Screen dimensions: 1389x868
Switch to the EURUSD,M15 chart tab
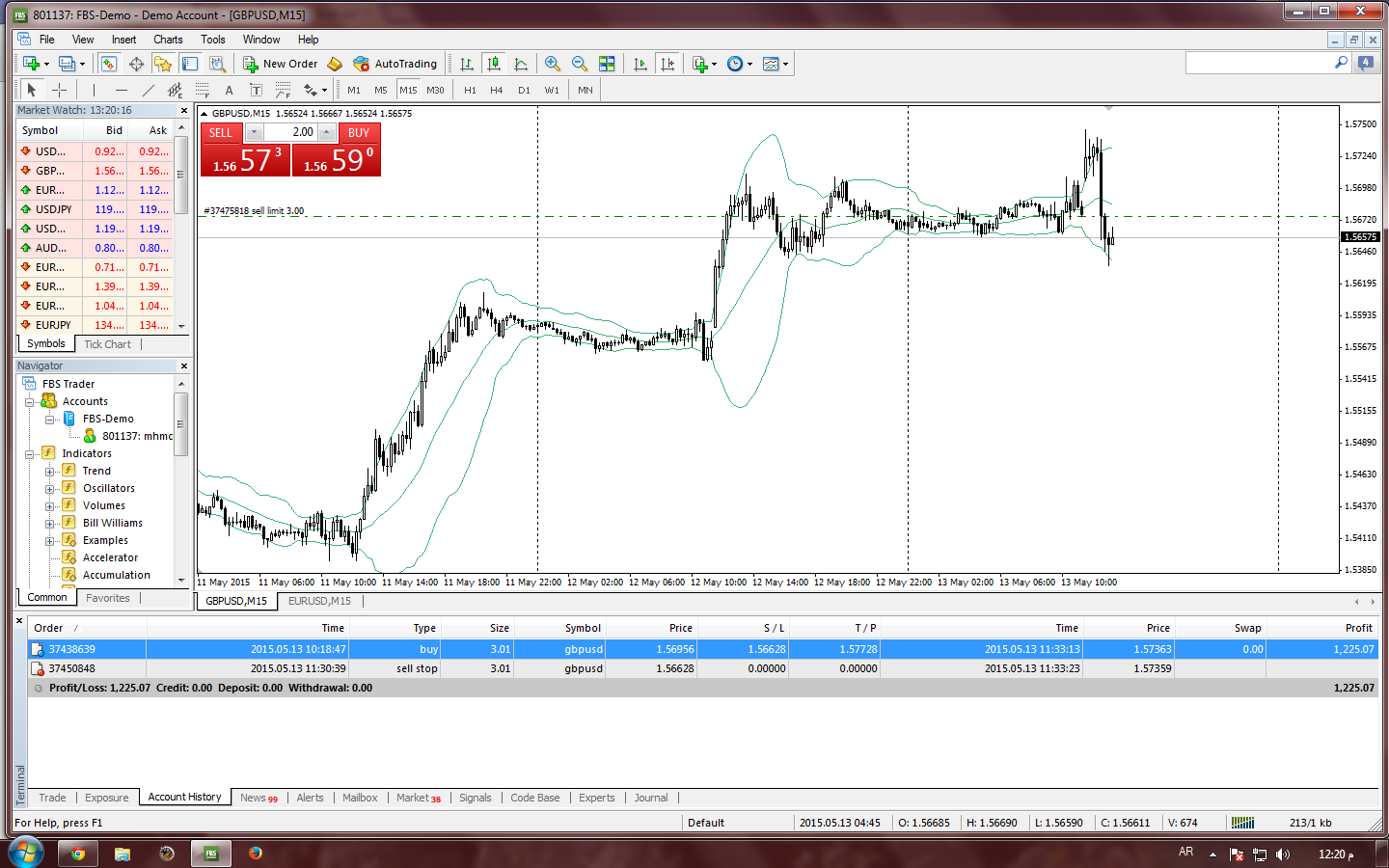(x=319, y=601)
